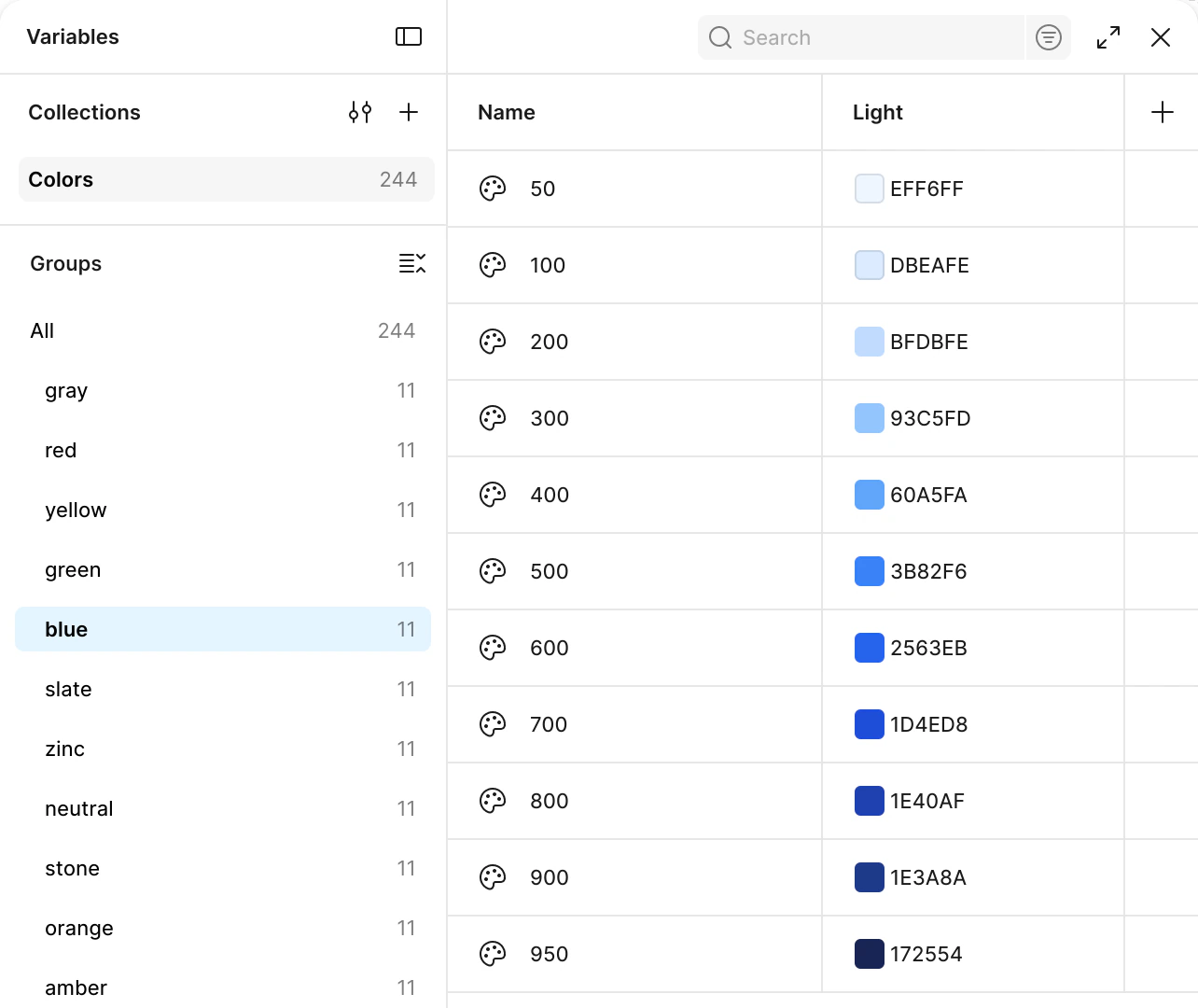Viewport: 1198px width, 1008px height.
Task: Open the 1E40AF color swatch
Action: pos(870,801)
